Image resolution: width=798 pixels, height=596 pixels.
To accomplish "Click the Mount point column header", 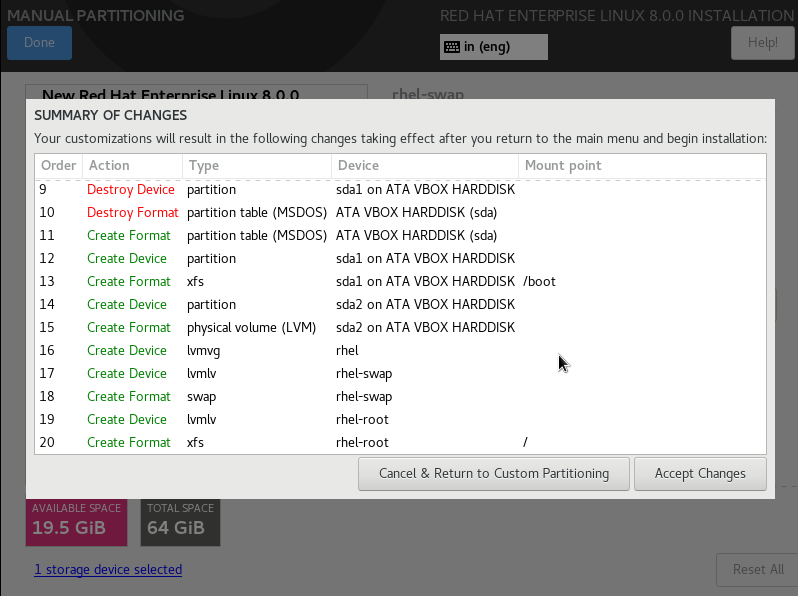I will [642, 166].
